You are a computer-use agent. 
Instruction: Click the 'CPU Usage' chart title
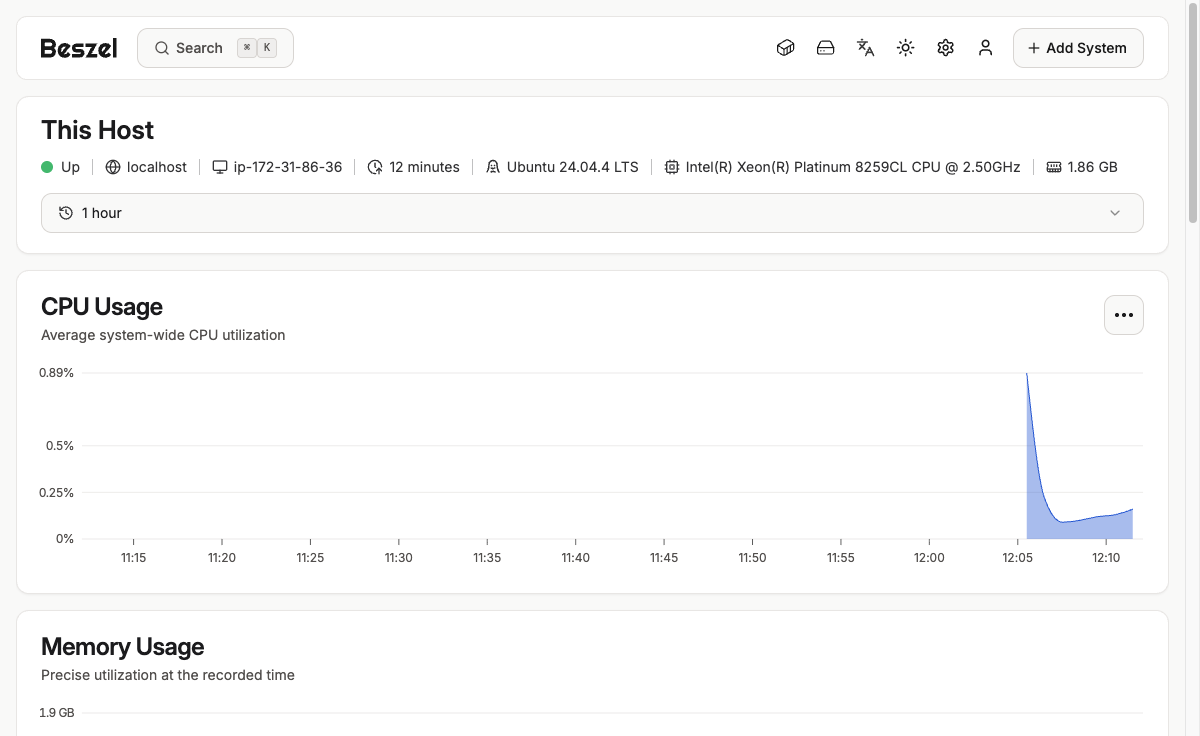102,306
